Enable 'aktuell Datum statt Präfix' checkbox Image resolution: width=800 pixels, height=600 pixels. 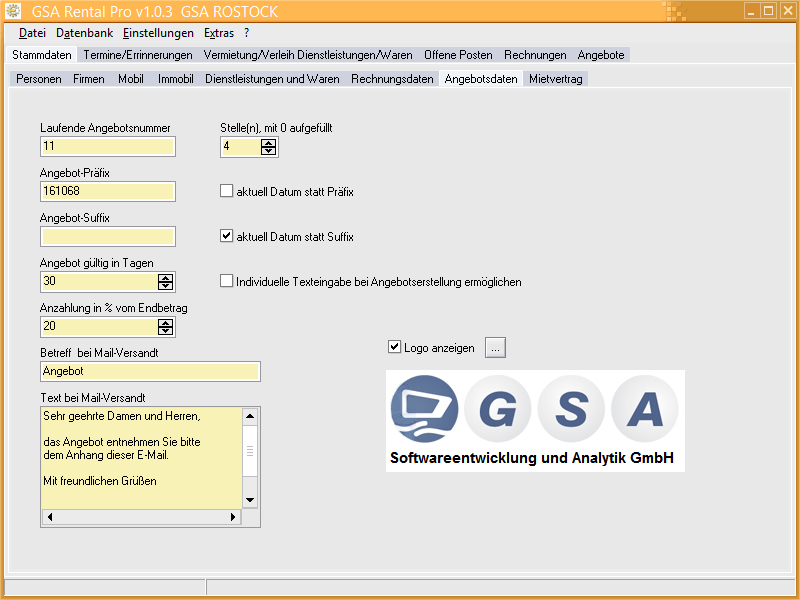click(x=226, y=191)
